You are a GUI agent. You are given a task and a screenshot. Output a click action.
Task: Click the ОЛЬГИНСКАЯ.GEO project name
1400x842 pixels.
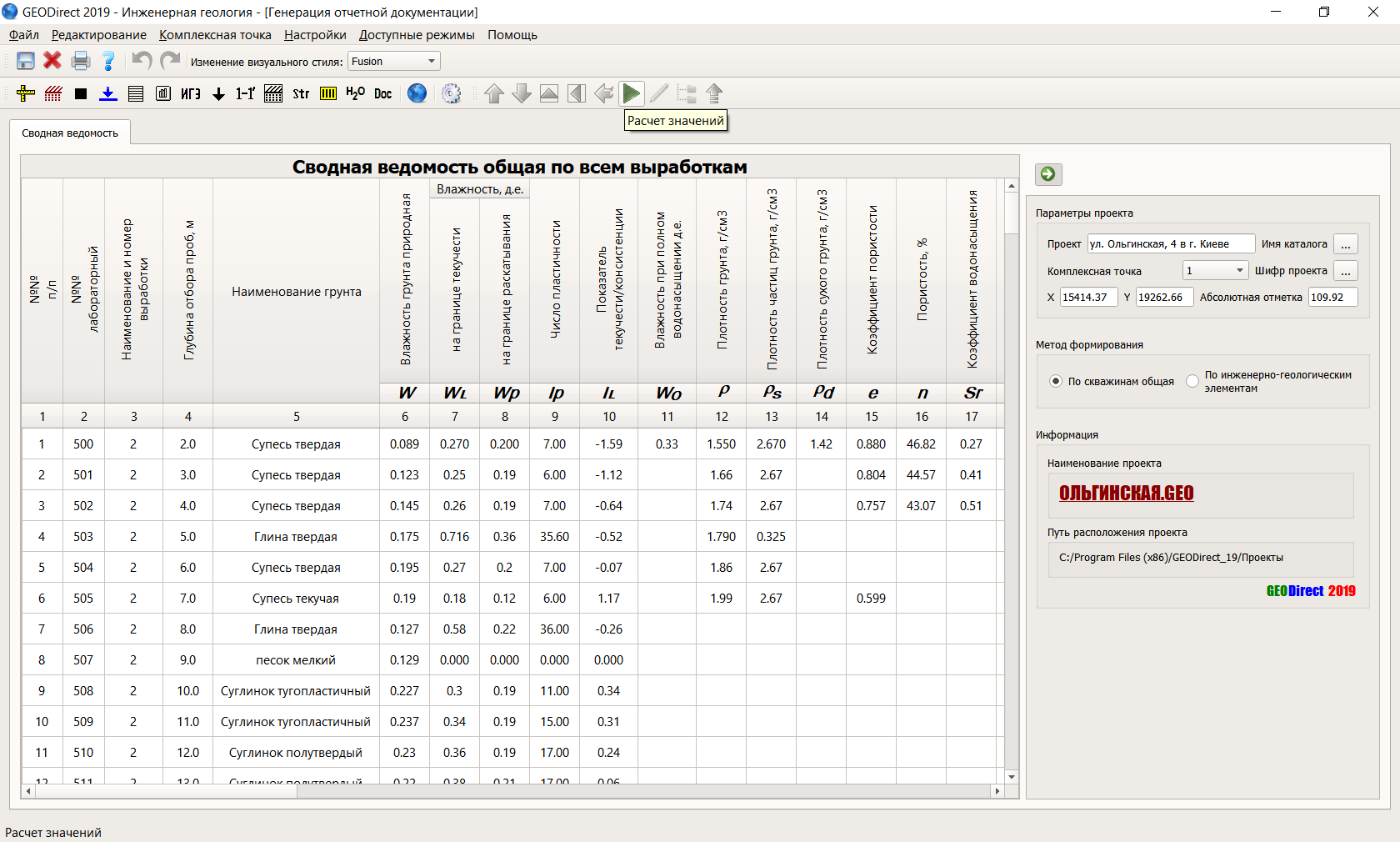pyautogui.click(x=1126, y=494)
